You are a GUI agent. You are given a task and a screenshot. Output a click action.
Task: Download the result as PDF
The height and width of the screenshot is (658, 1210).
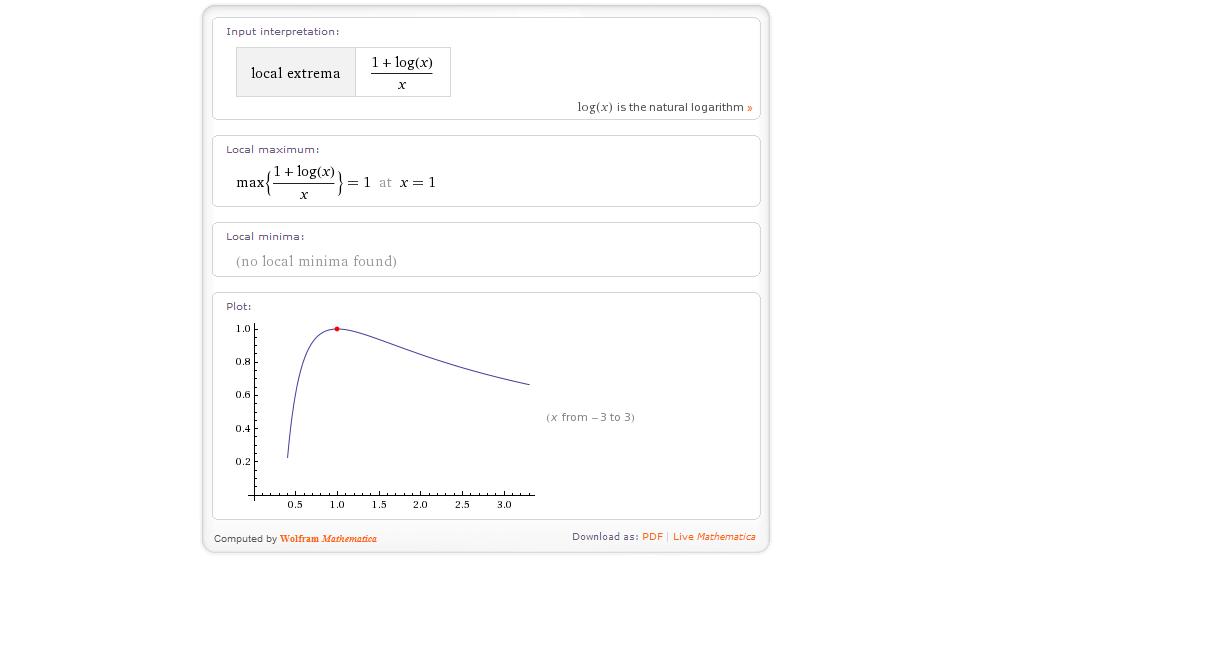[x=652, y=537]
